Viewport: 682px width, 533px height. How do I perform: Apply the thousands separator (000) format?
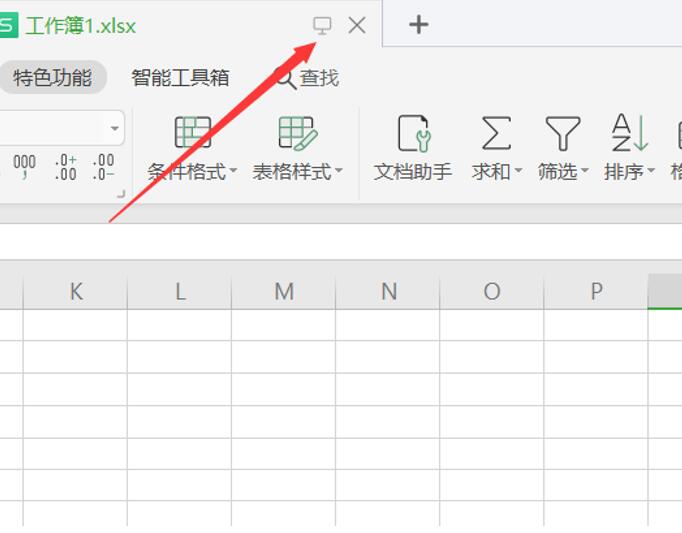tap(24, 167)
